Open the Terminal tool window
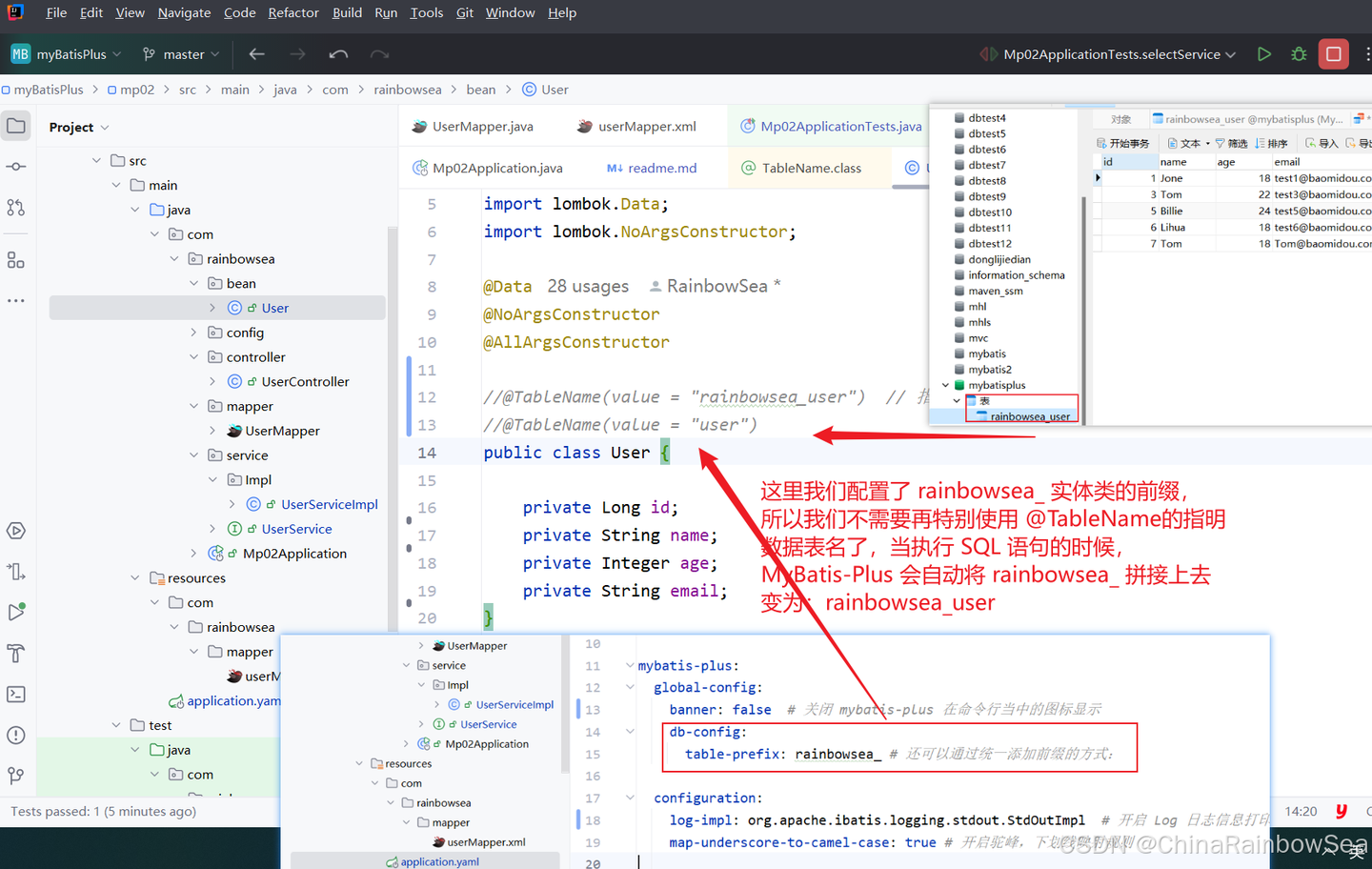 pyautogui.click(x=16, y=695)
